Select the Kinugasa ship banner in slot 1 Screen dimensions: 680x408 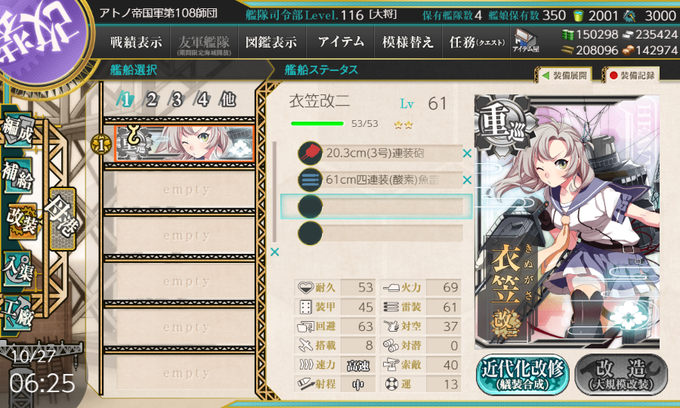click(x=184, y=144)
